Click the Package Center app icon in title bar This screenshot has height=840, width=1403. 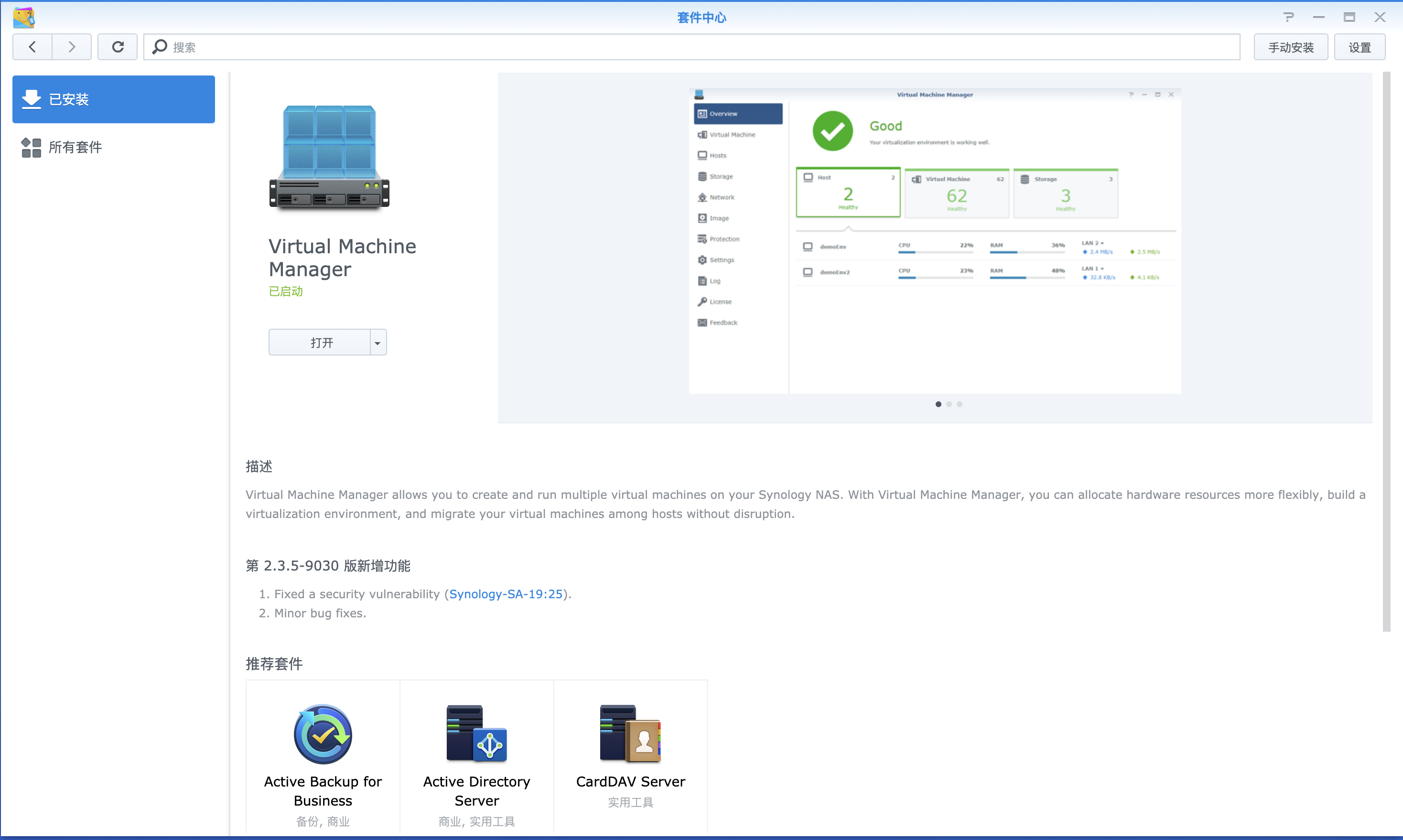[24, 18]
